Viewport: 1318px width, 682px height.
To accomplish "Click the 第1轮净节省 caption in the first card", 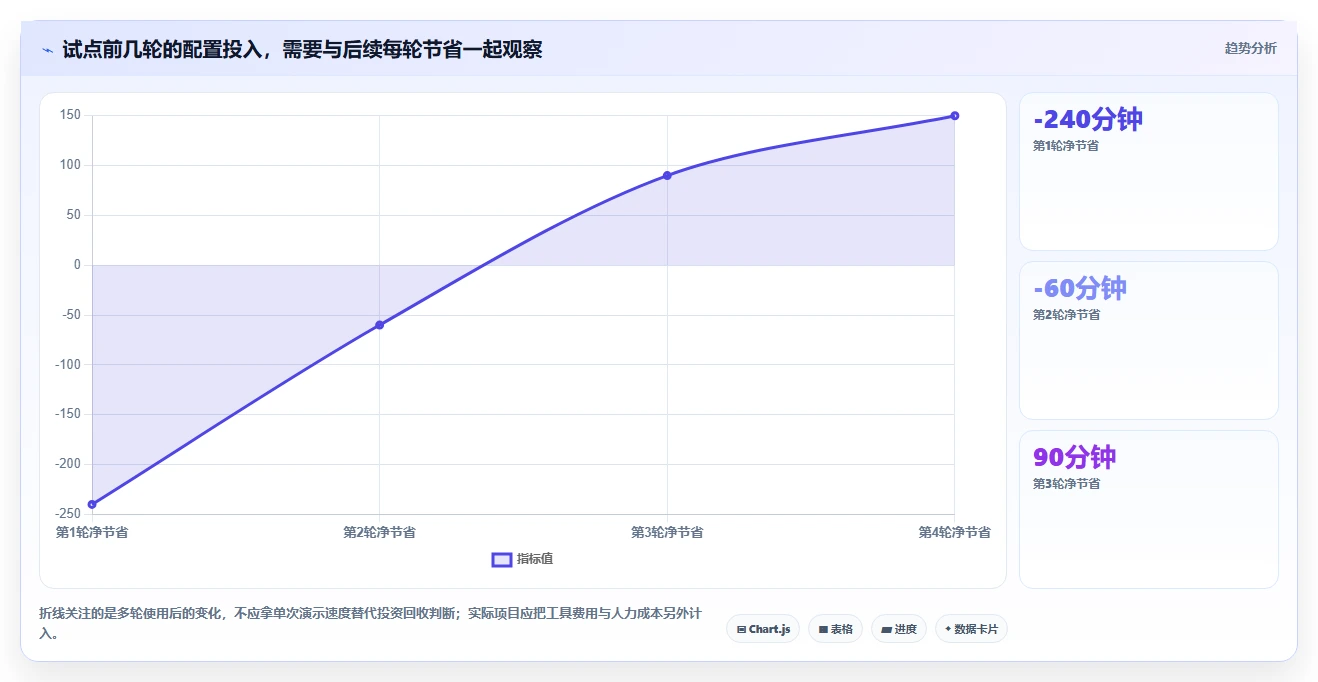I will pos(1066,146).
